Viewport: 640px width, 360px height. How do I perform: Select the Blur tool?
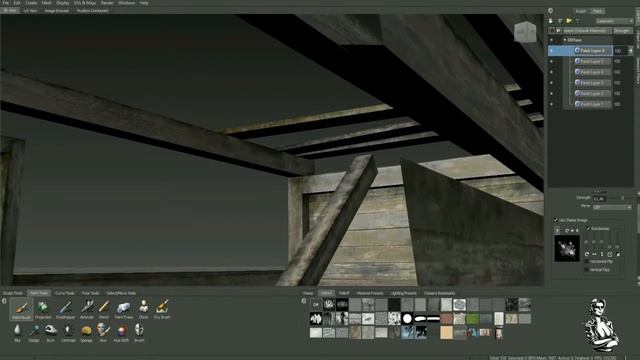click(x=17, y=333)
